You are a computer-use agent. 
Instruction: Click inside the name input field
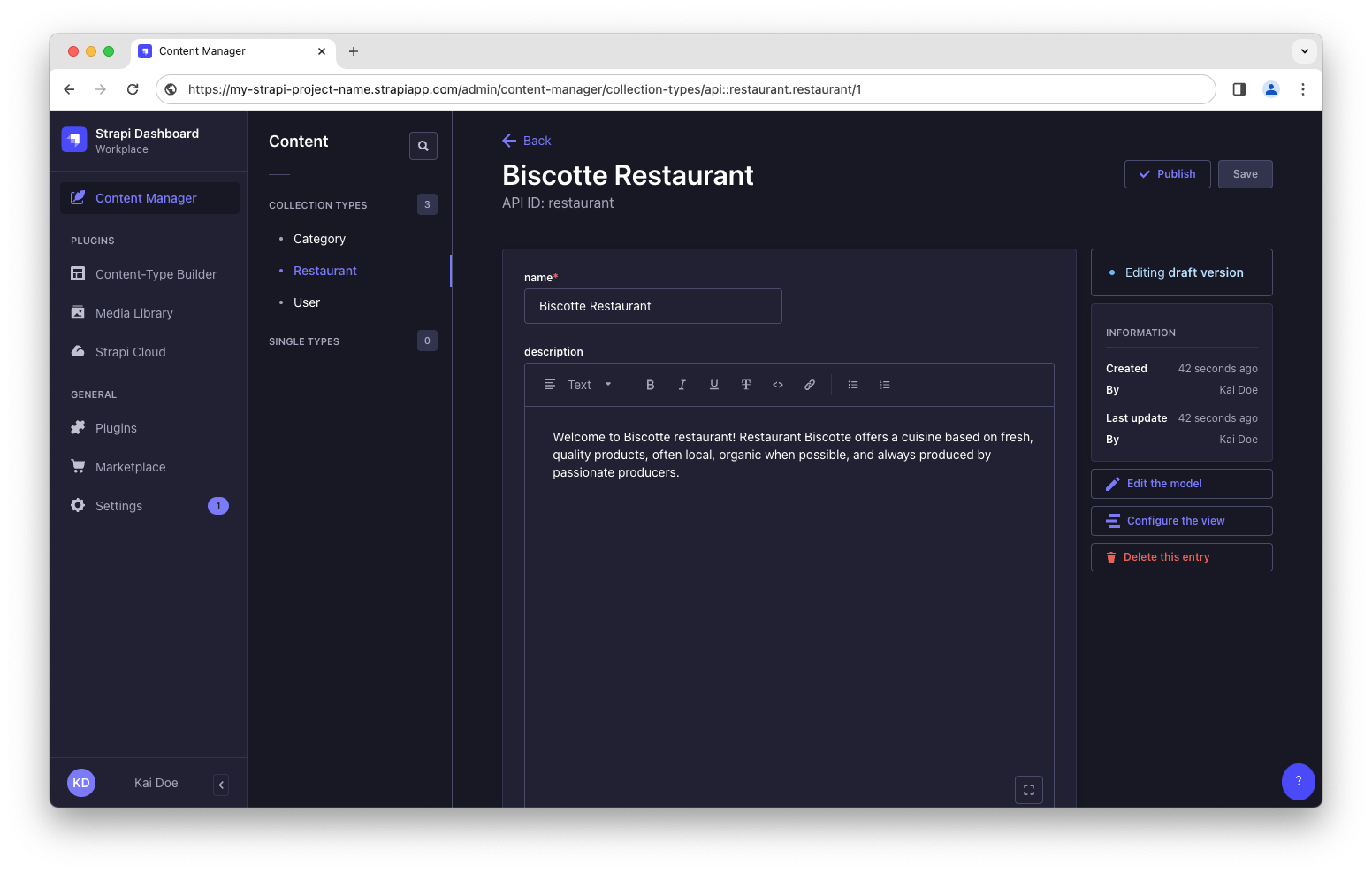coord(652,305)
